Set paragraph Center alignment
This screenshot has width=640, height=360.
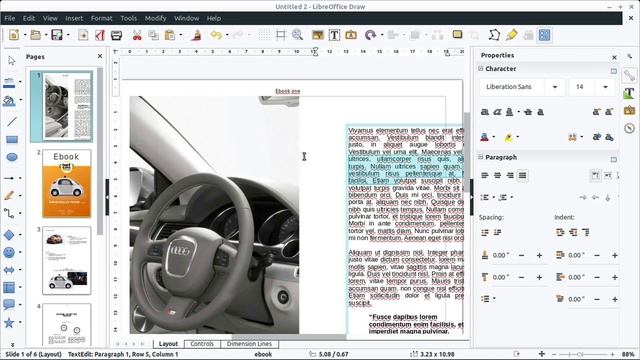point(498,176)
